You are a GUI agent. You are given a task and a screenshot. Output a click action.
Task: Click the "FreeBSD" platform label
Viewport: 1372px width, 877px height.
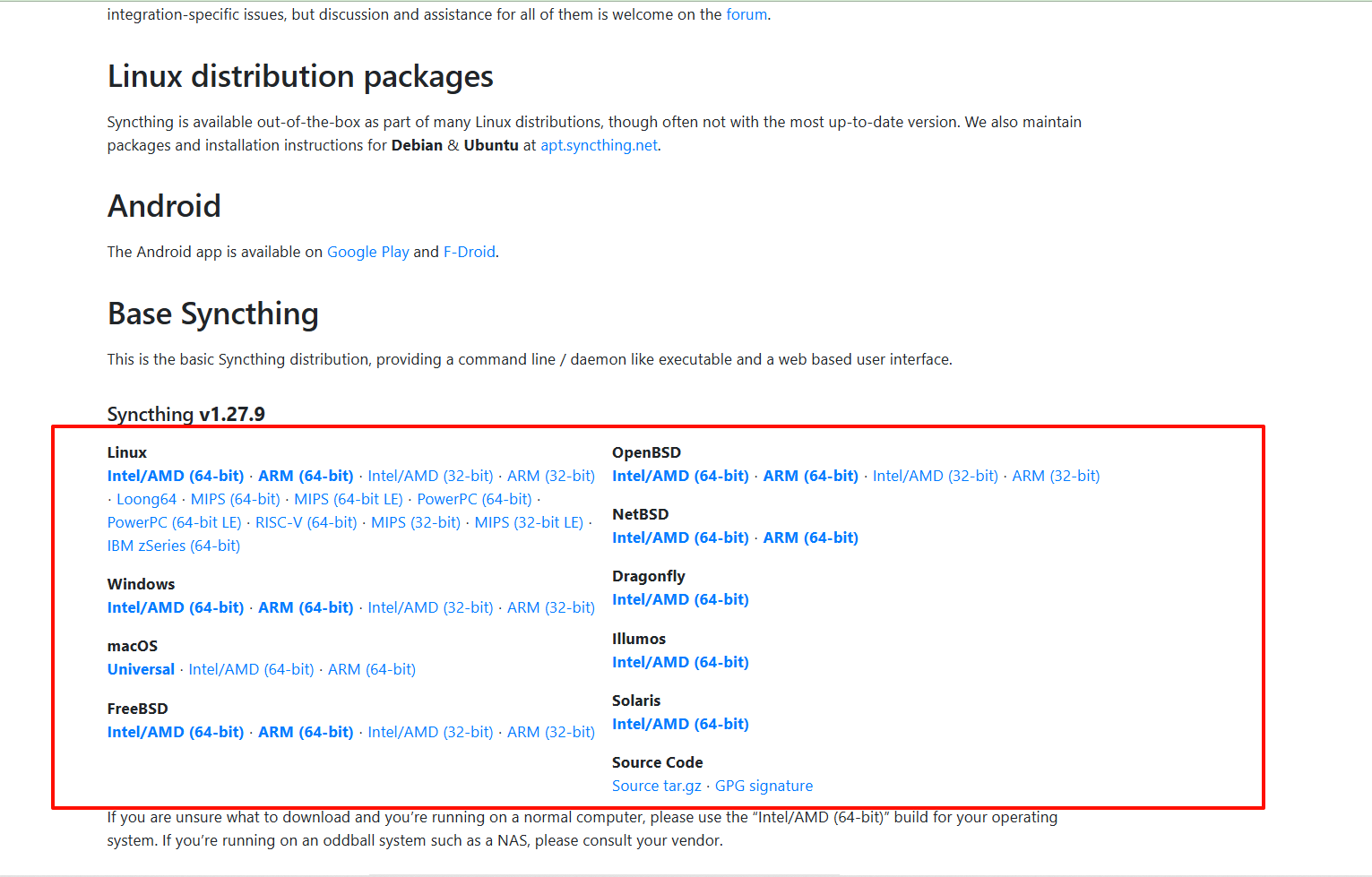[138, 709]
